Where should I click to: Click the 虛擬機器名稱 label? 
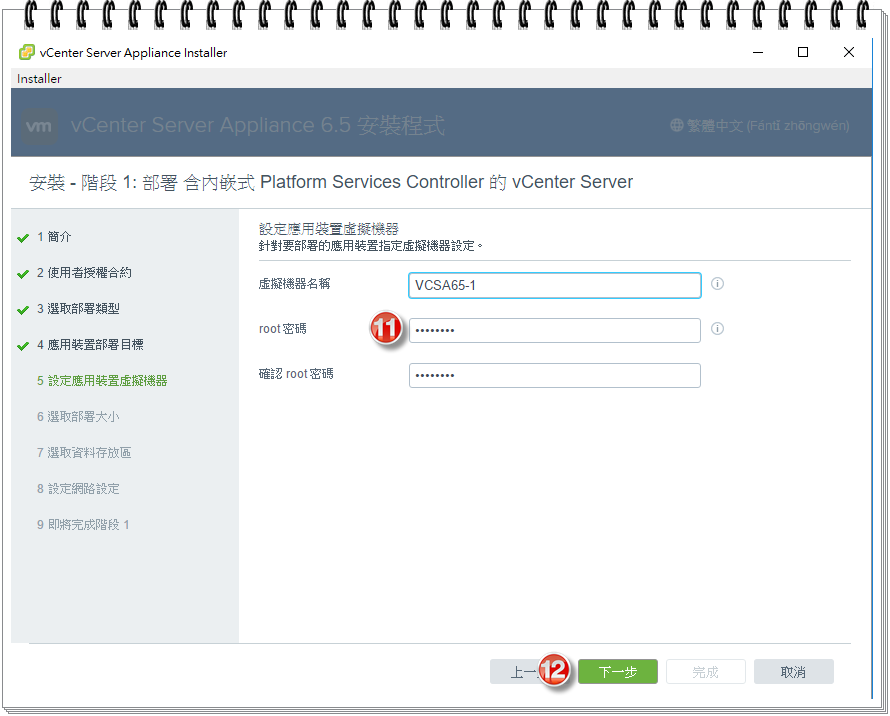294,283
